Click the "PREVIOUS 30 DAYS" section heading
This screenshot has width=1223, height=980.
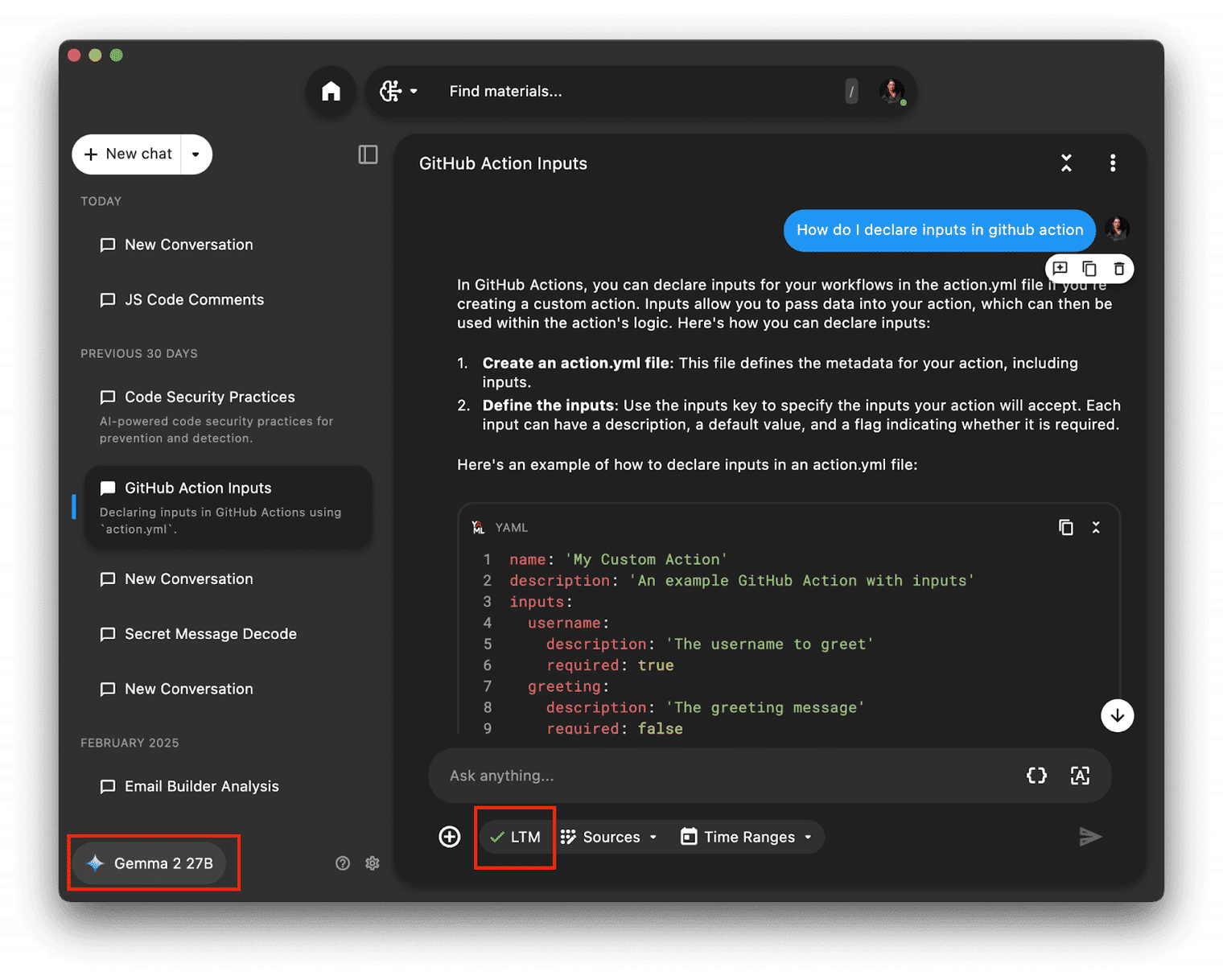pyautogui.click(x=139, y=353)
